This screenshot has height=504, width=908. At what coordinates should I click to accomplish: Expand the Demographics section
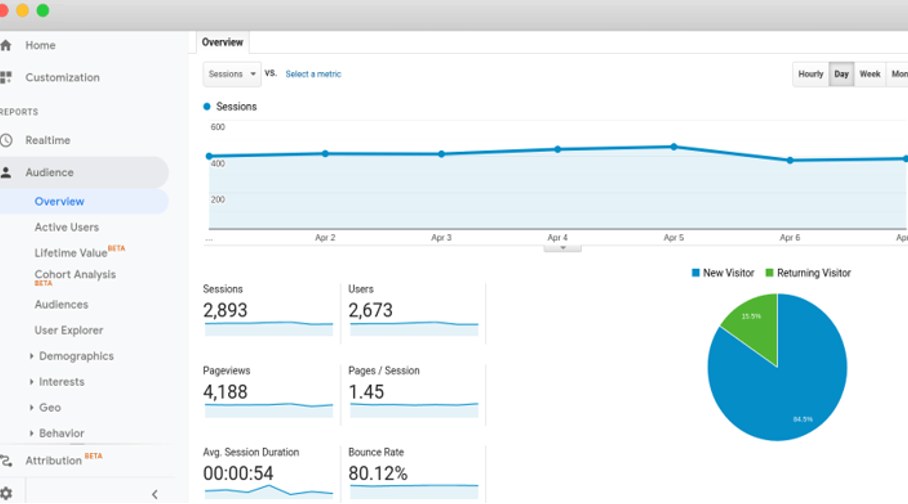click(75, 356)
